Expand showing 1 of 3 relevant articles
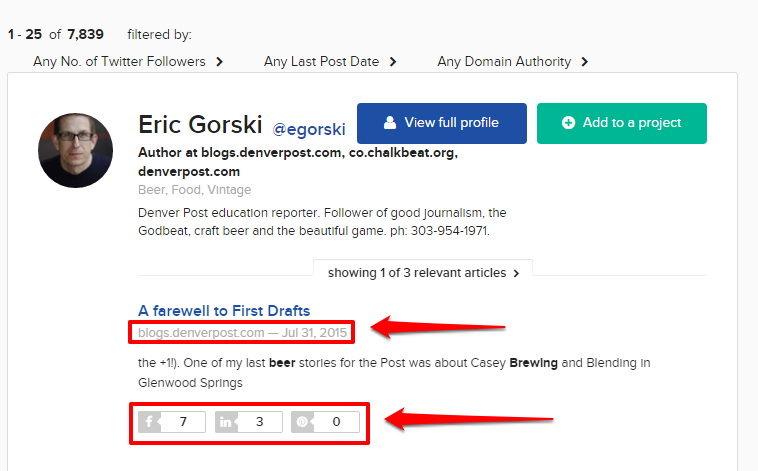The height and width of the screenshot is (471, 758). [422, 272]
